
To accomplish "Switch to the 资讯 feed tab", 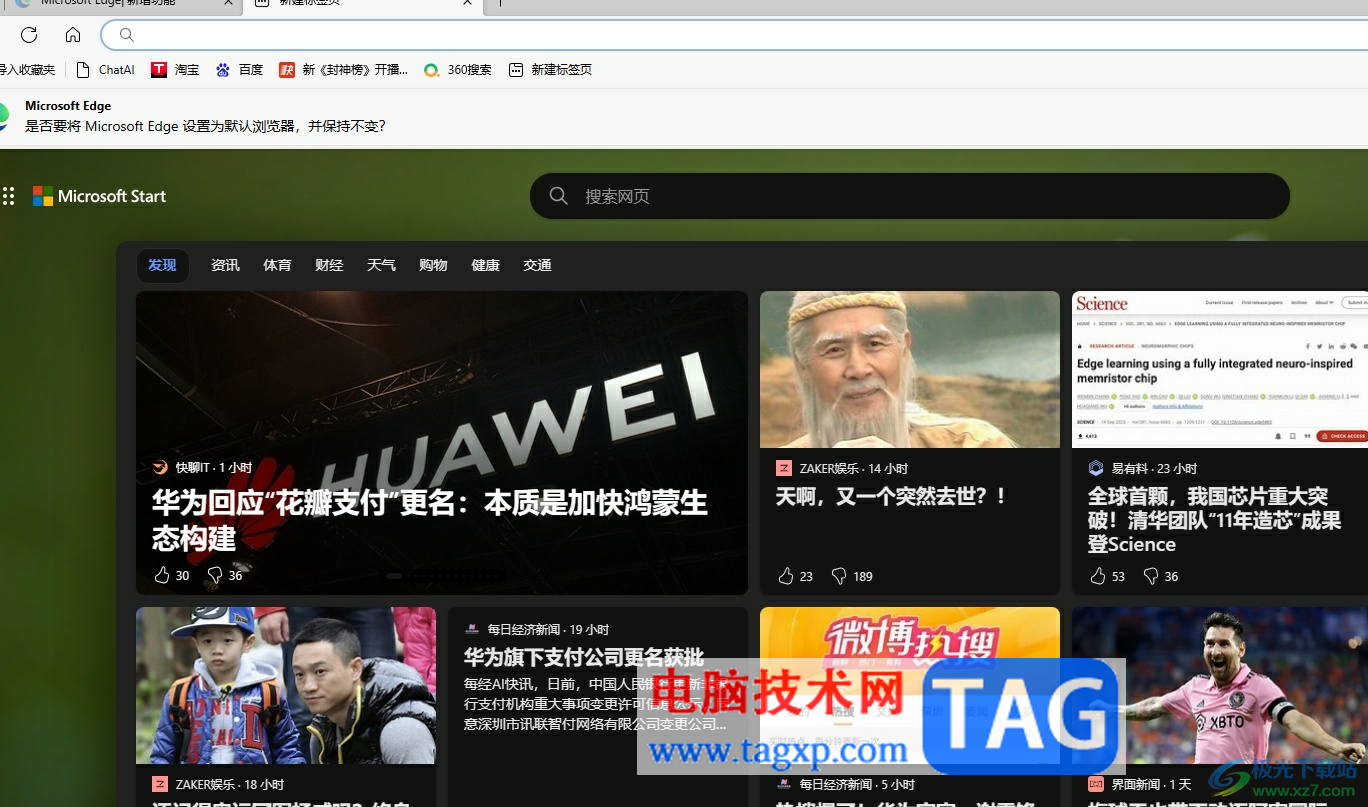I will coord(225,265).
